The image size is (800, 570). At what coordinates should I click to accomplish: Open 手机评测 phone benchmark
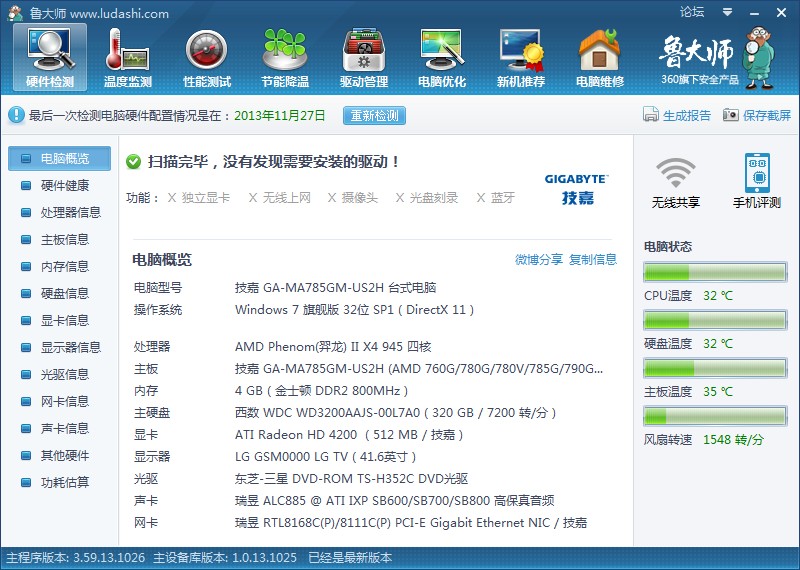(756, 182)
